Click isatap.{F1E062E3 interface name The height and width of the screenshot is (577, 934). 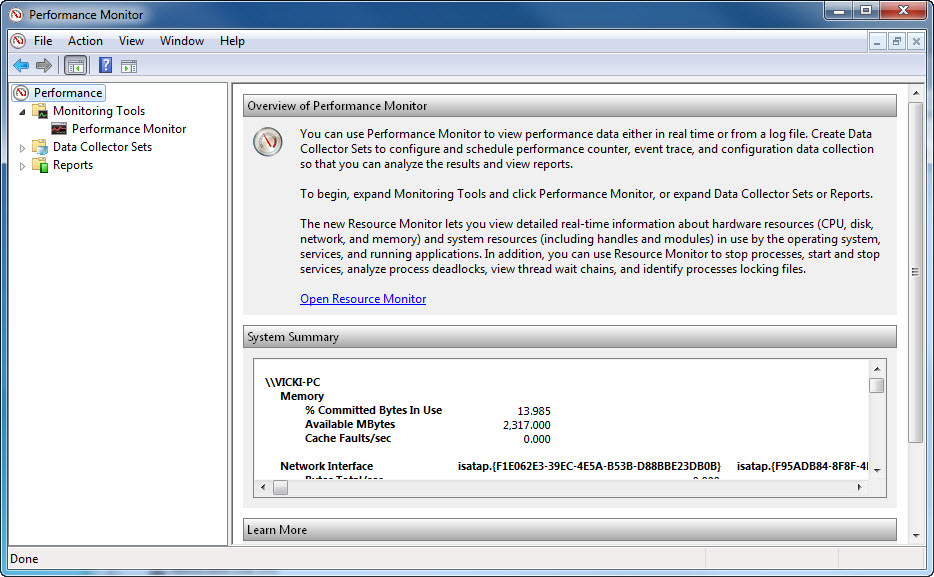pyautogui.click(x=589, y=466)
